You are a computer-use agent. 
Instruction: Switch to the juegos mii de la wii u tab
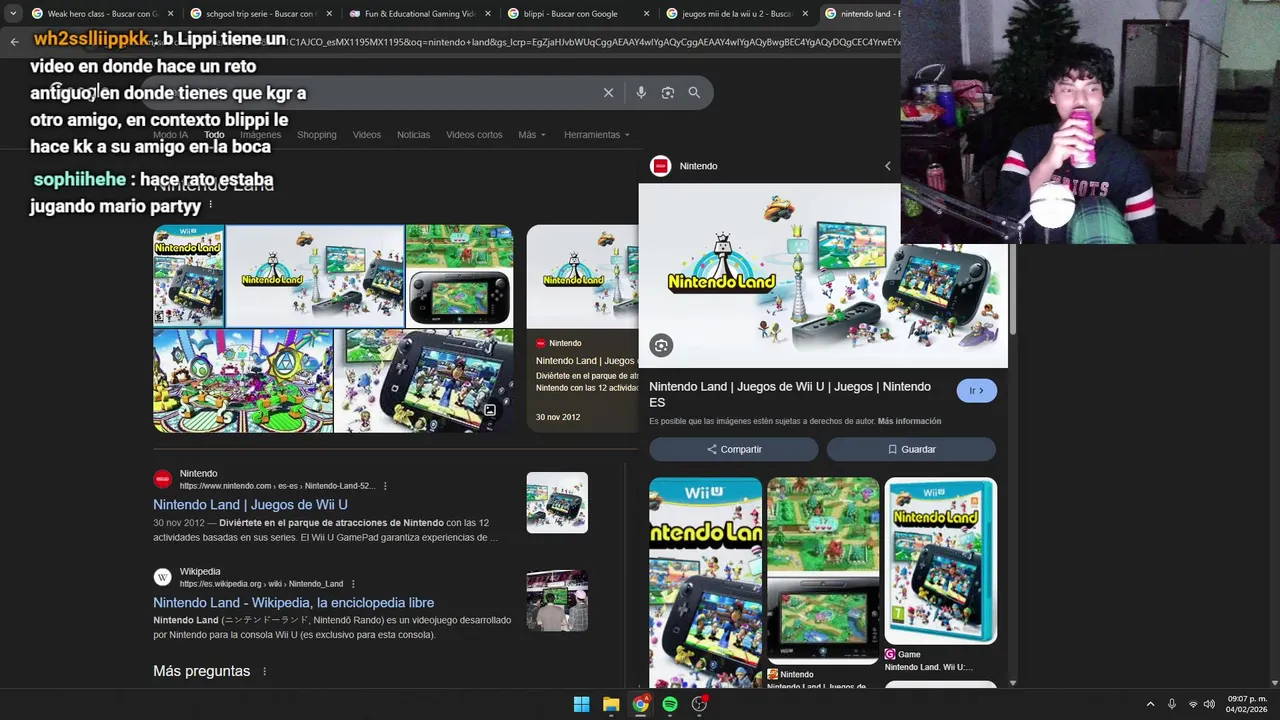(736, 14)
